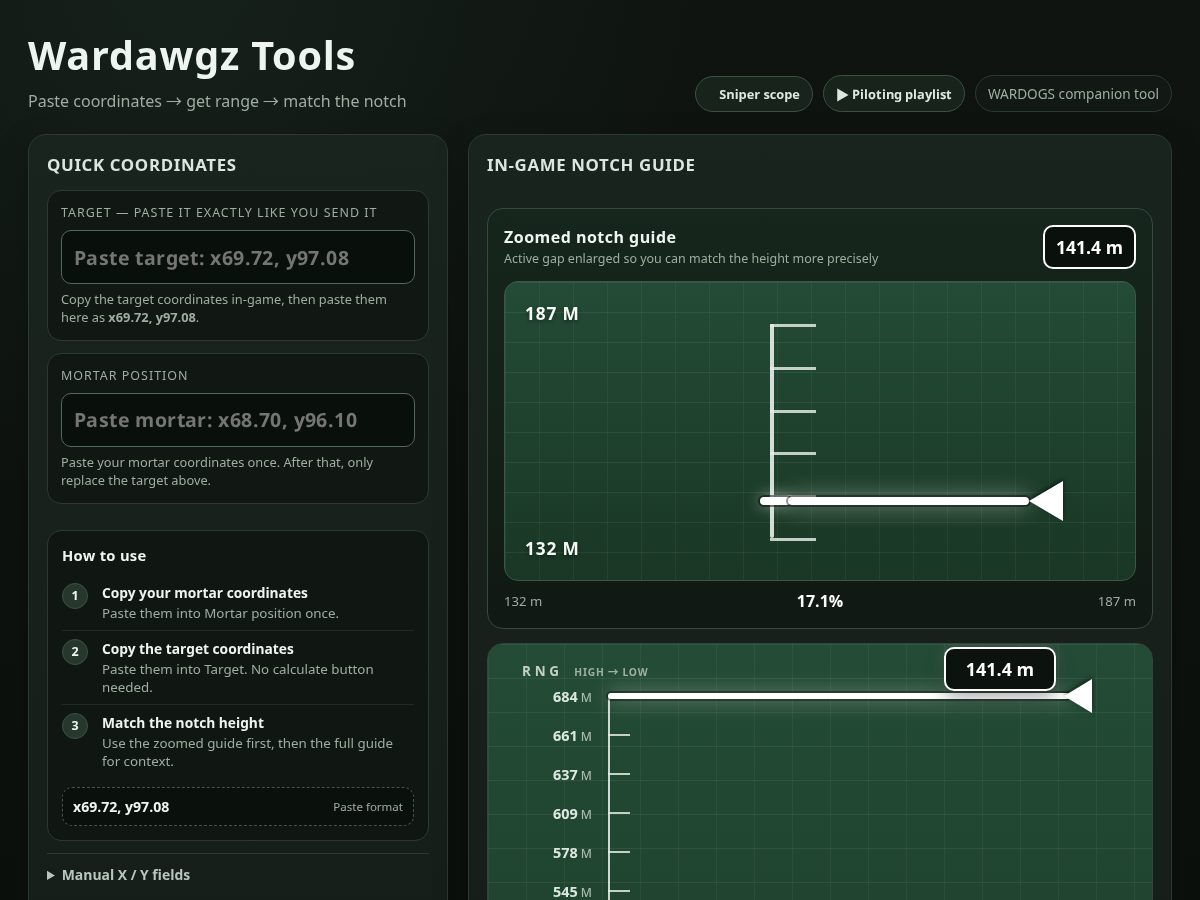
Task: Click the 17.1% value below zoomed guide
Action: (819, 601)
